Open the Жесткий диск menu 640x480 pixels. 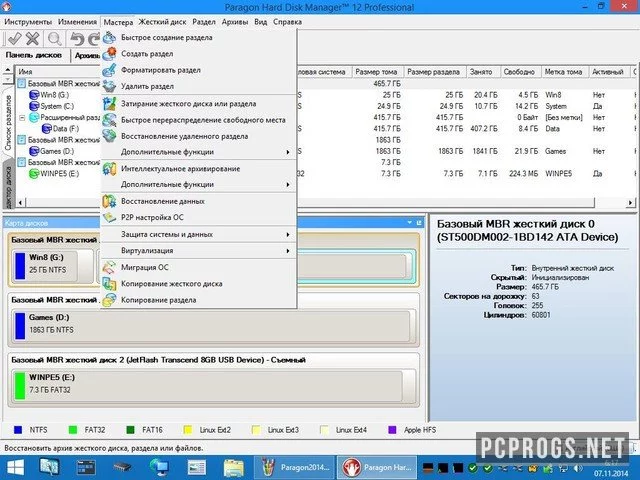click(x=162, y=22)
